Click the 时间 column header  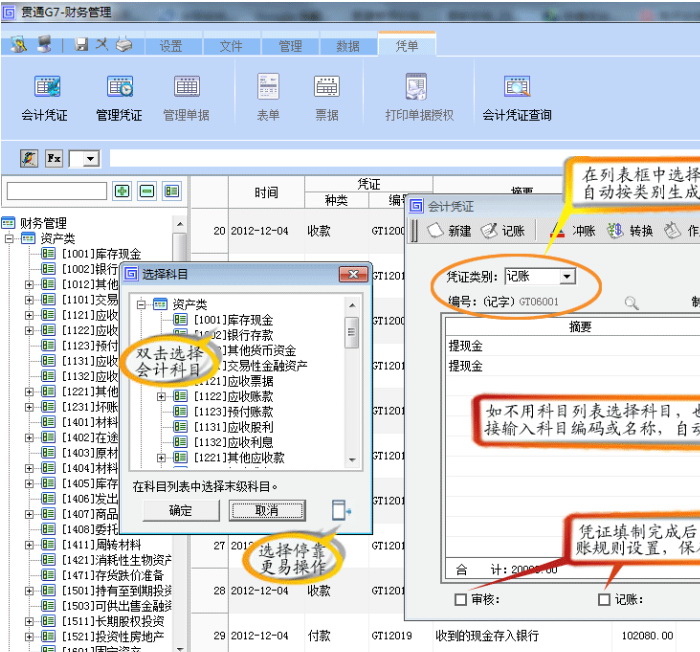pos(267,192)
